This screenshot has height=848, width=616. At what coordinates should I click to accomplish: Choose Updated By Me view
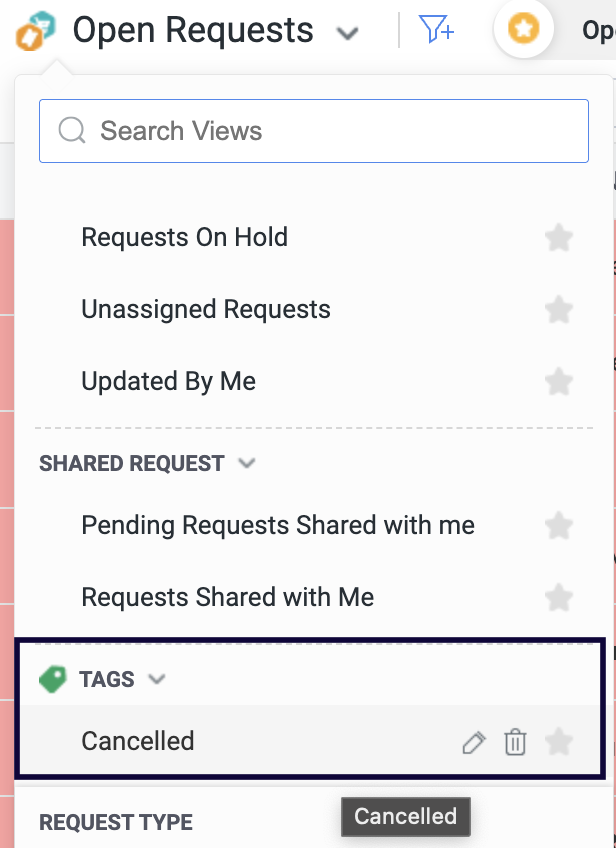(169, 382)
